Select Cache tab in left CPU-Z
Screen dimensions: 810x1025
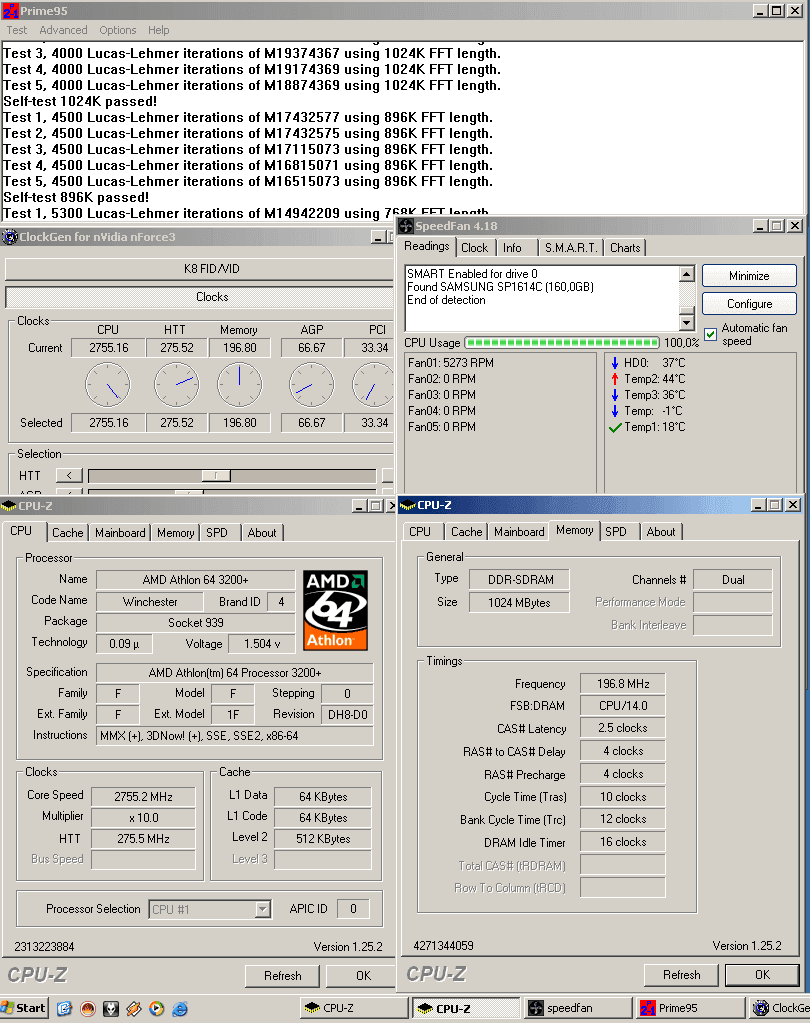[68, 533]
